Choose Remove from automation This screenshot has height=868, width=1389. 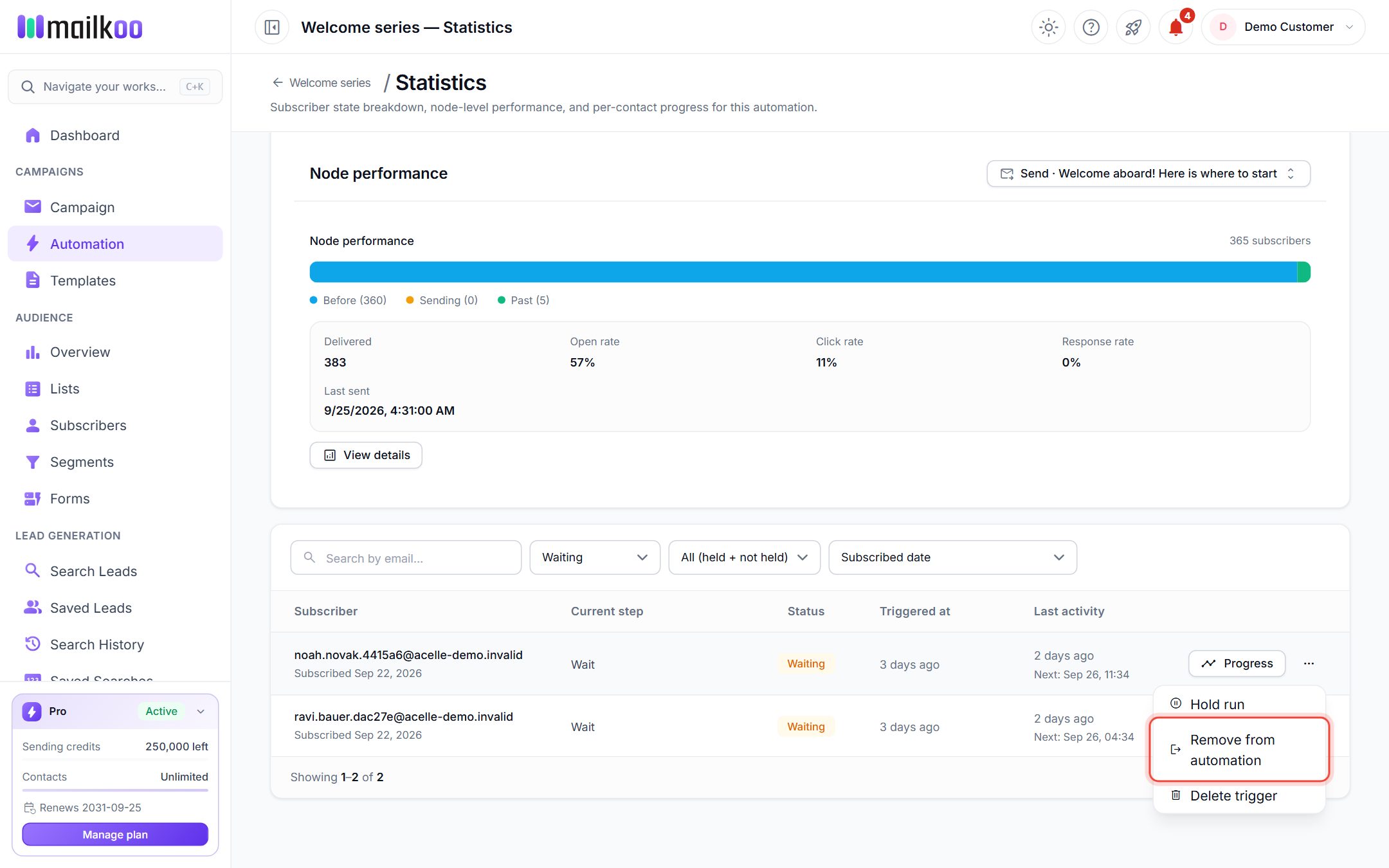1239,750
